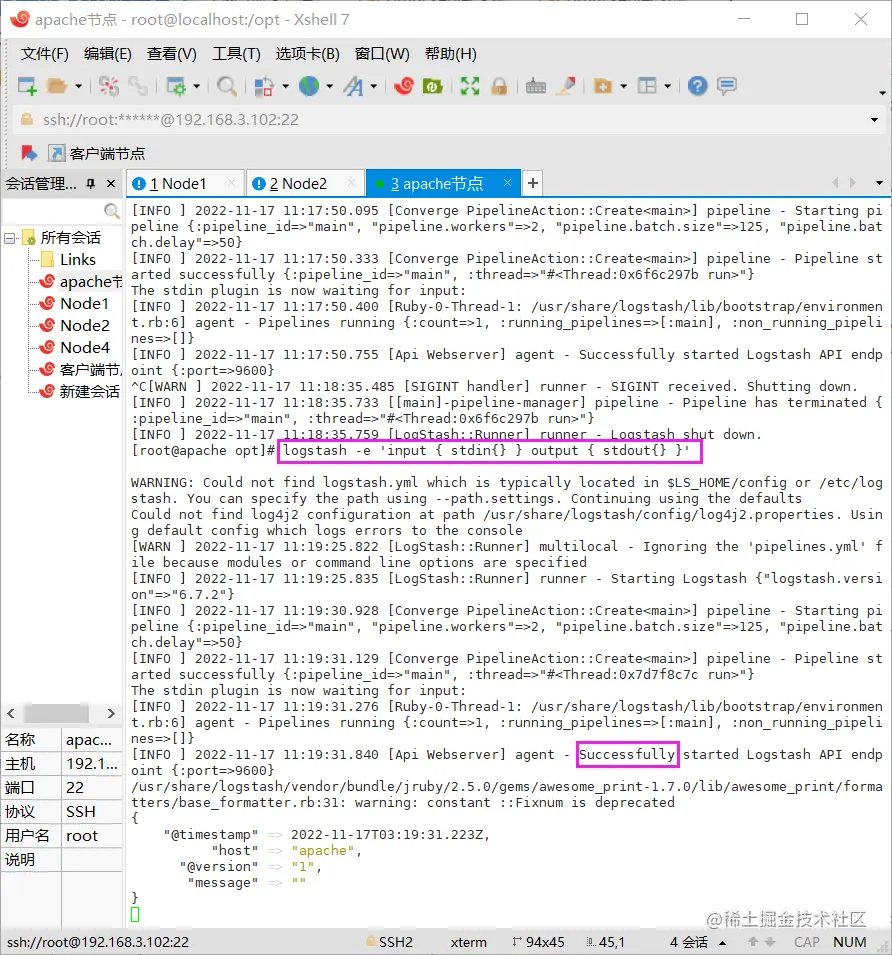892x955 pixels.
Task: Open the 工具(T) menu
Action: 236,54
